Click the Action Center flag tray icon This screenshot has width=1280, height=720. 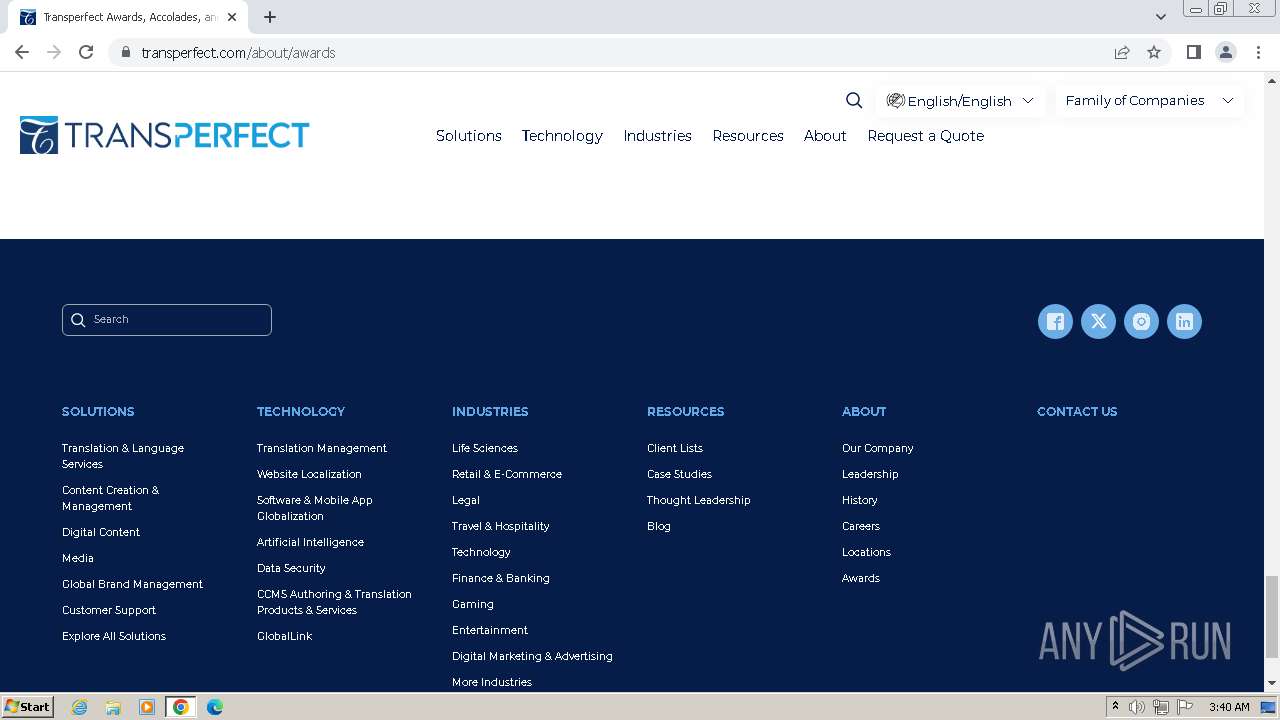tap(1185, 707)
